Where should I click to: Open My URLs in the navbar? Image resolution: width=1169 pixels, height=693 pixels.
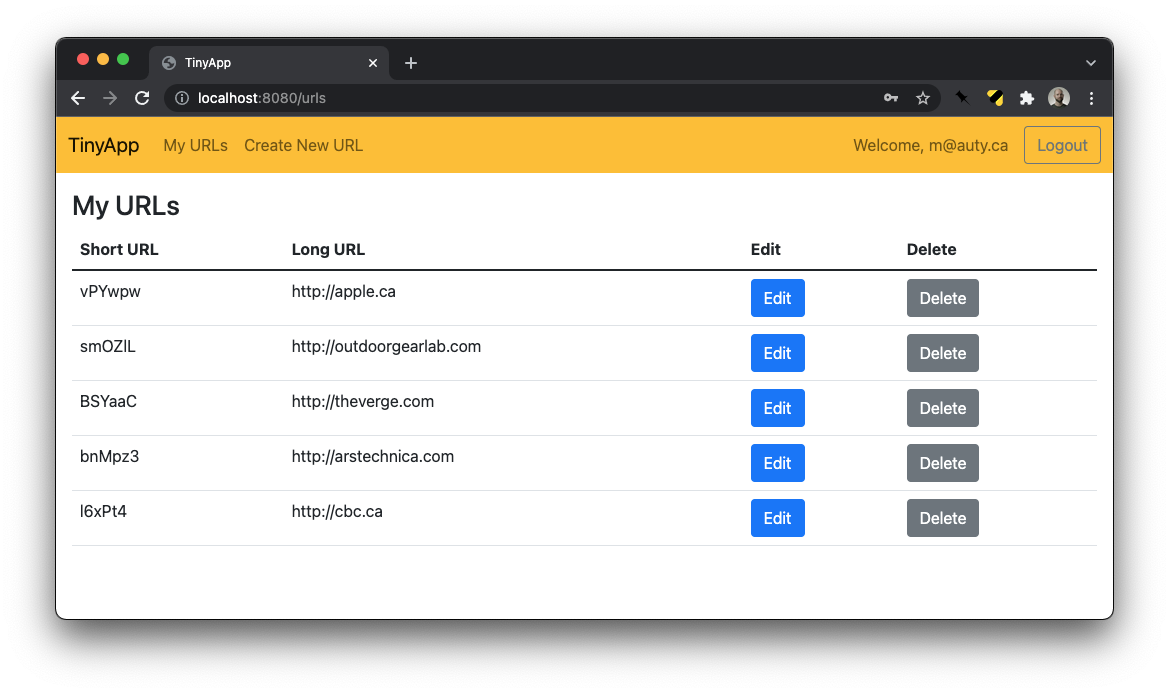[195, 145]
